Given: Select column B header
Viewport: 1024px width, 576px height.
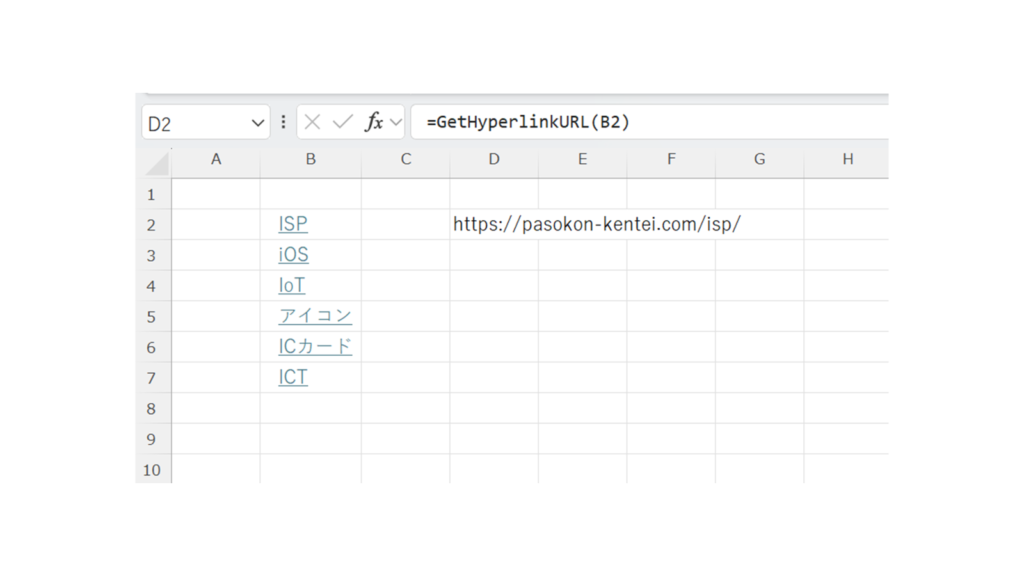Looking at the screenshot, I should (x=310, y=159).
